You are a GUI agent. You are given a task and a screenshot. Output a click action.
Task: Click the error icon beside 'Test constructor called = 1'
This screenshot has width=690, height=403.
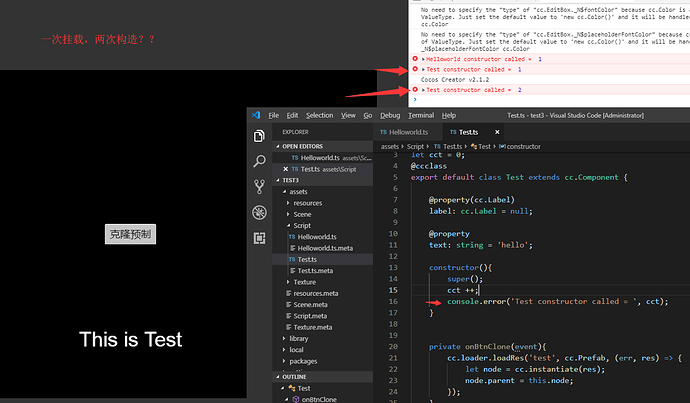click(x=415, y=69)
